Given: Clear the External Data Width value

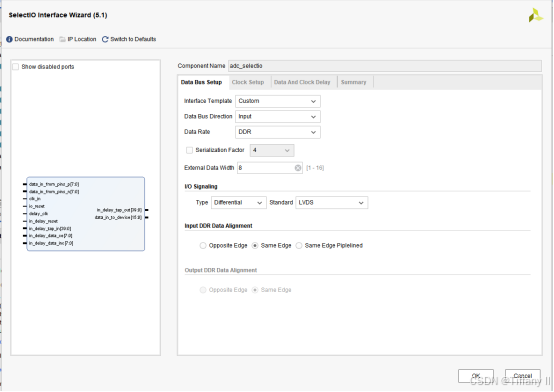Looking at the screenshot, I should click(298, 168).
